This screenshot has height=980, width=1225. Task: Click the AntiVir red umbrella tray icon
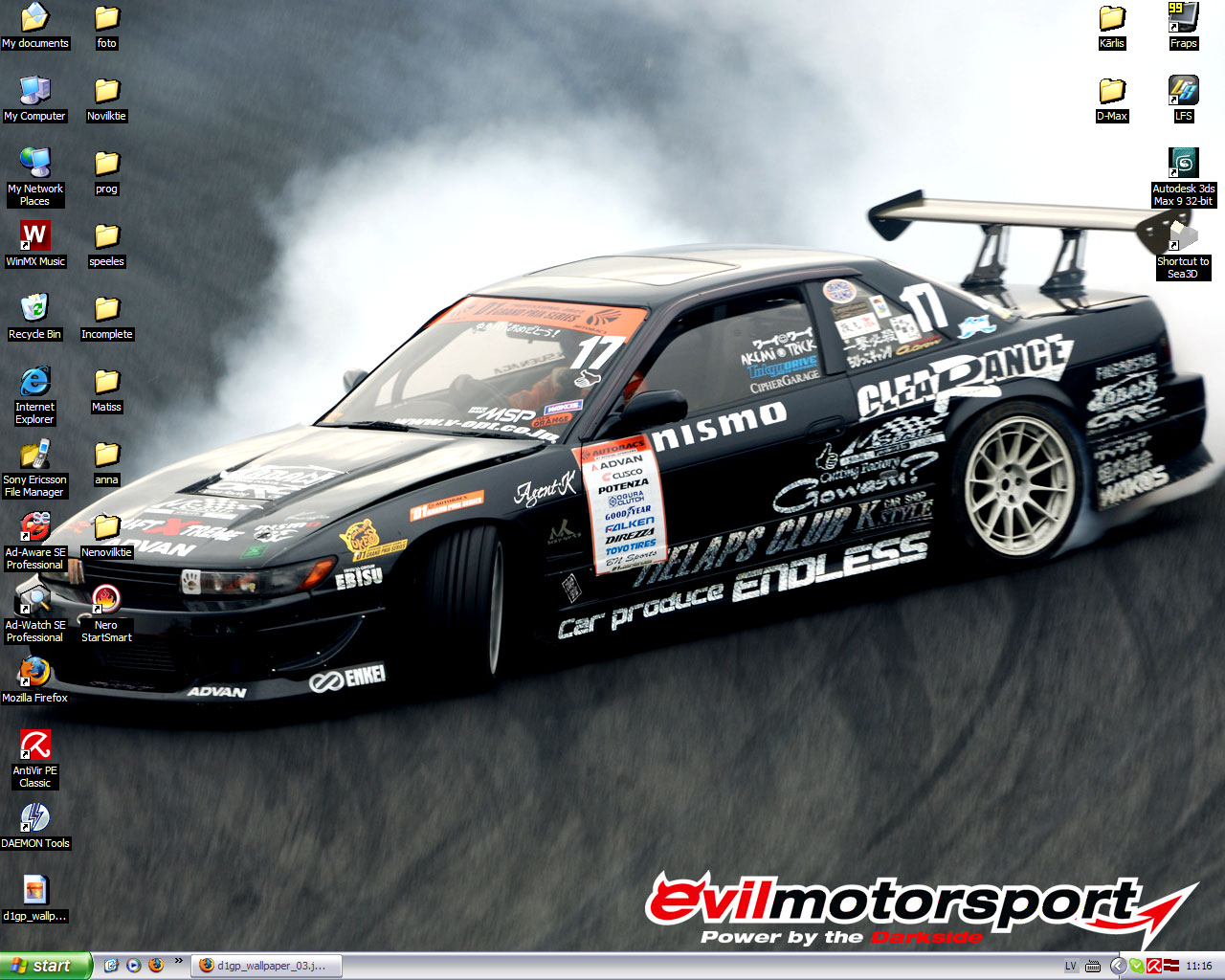(1154, 967)
